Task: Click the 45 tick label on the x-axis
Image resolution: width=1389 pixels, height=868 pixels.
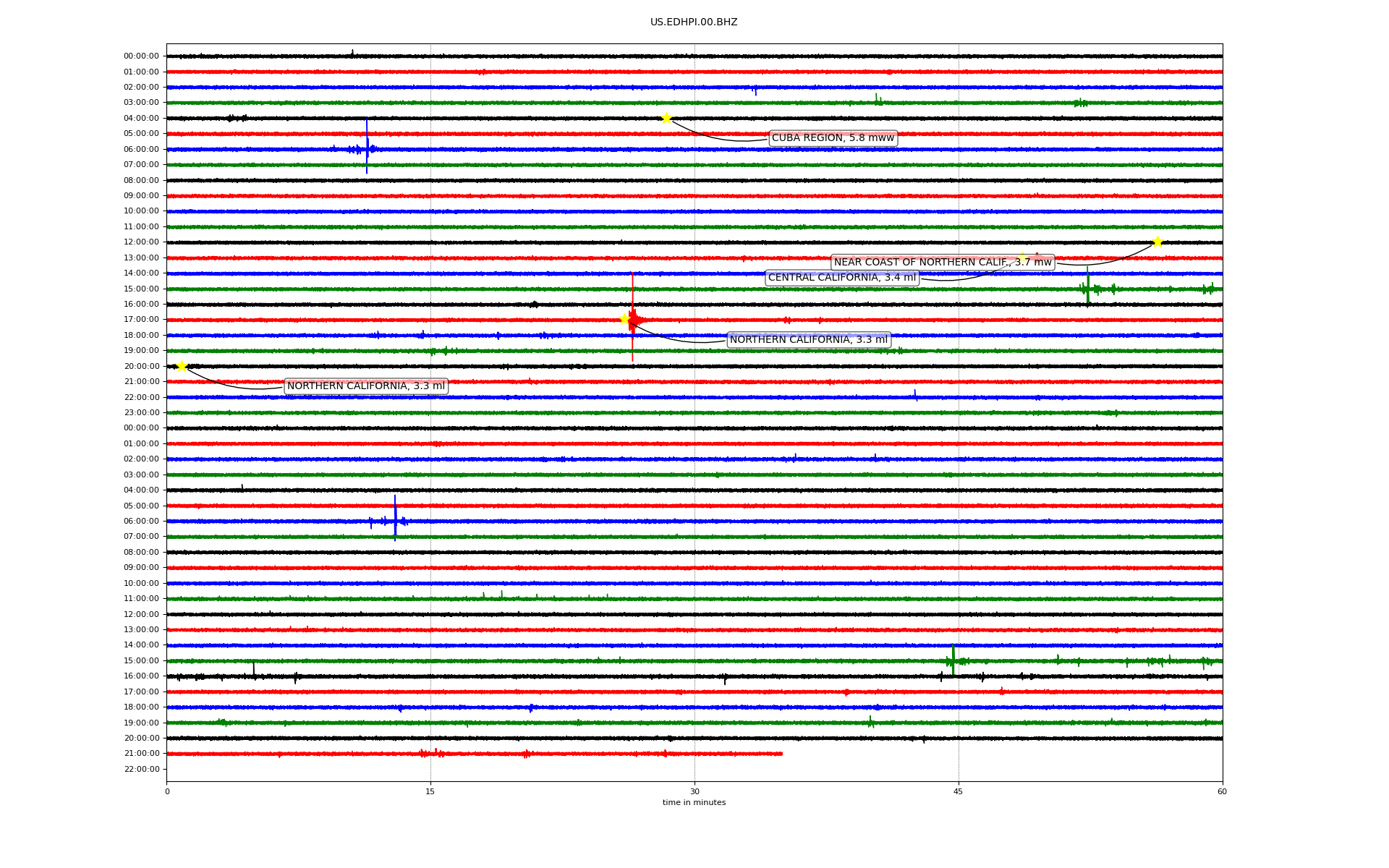Action: 959,791
